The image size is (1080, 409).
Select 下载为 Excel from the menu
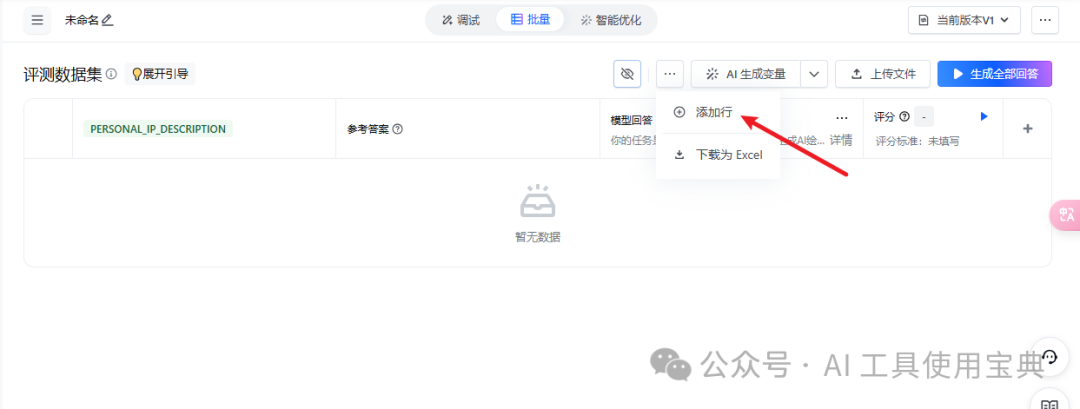tap(718, 155)
